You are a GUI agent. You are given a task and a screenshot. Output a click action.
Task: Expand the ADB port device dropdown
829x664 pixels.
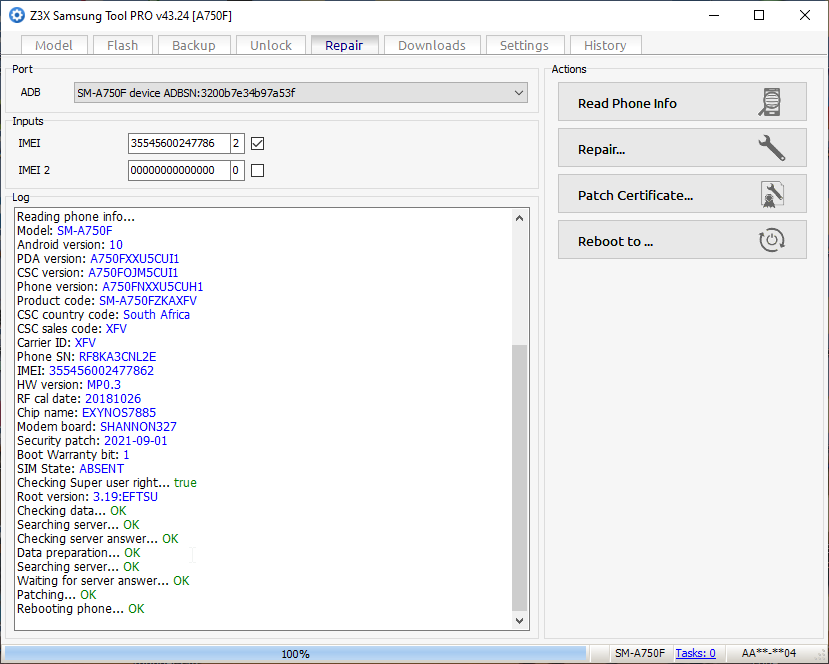(519, 93)
